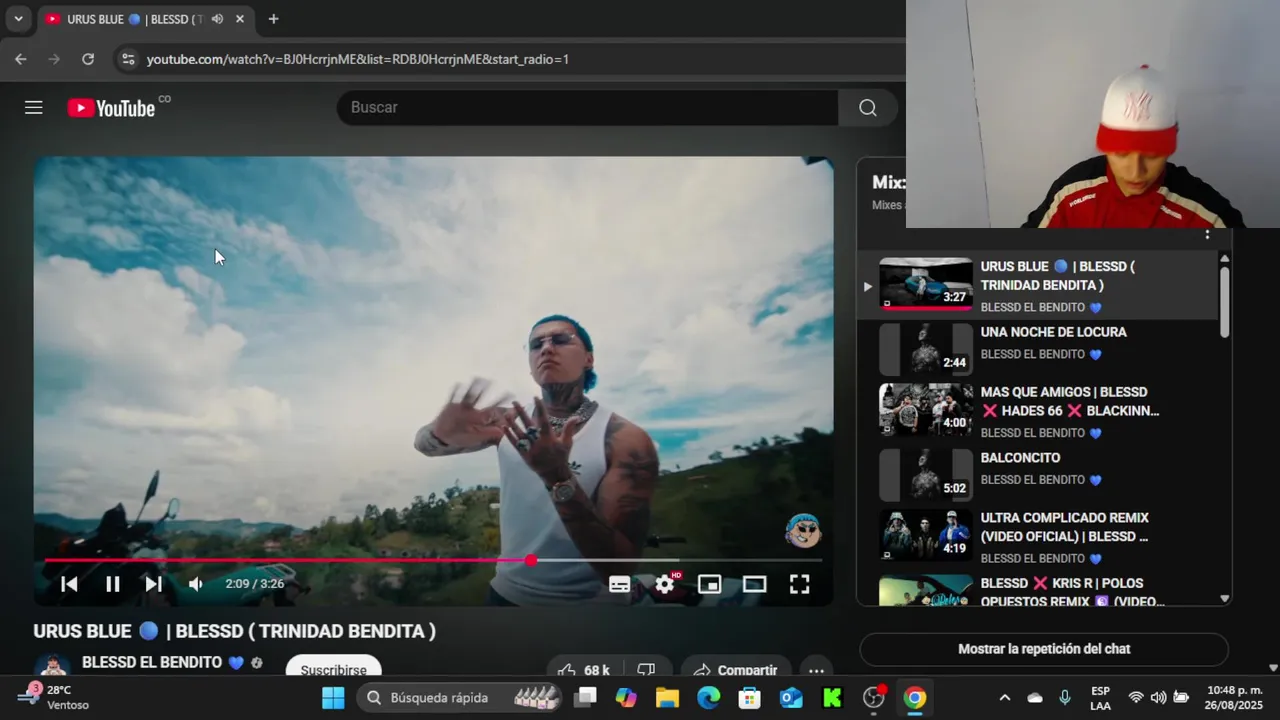1280x720 pixels.
Task: Open BLESSD EL BENDITO channel link
Action: coord(152,662)
